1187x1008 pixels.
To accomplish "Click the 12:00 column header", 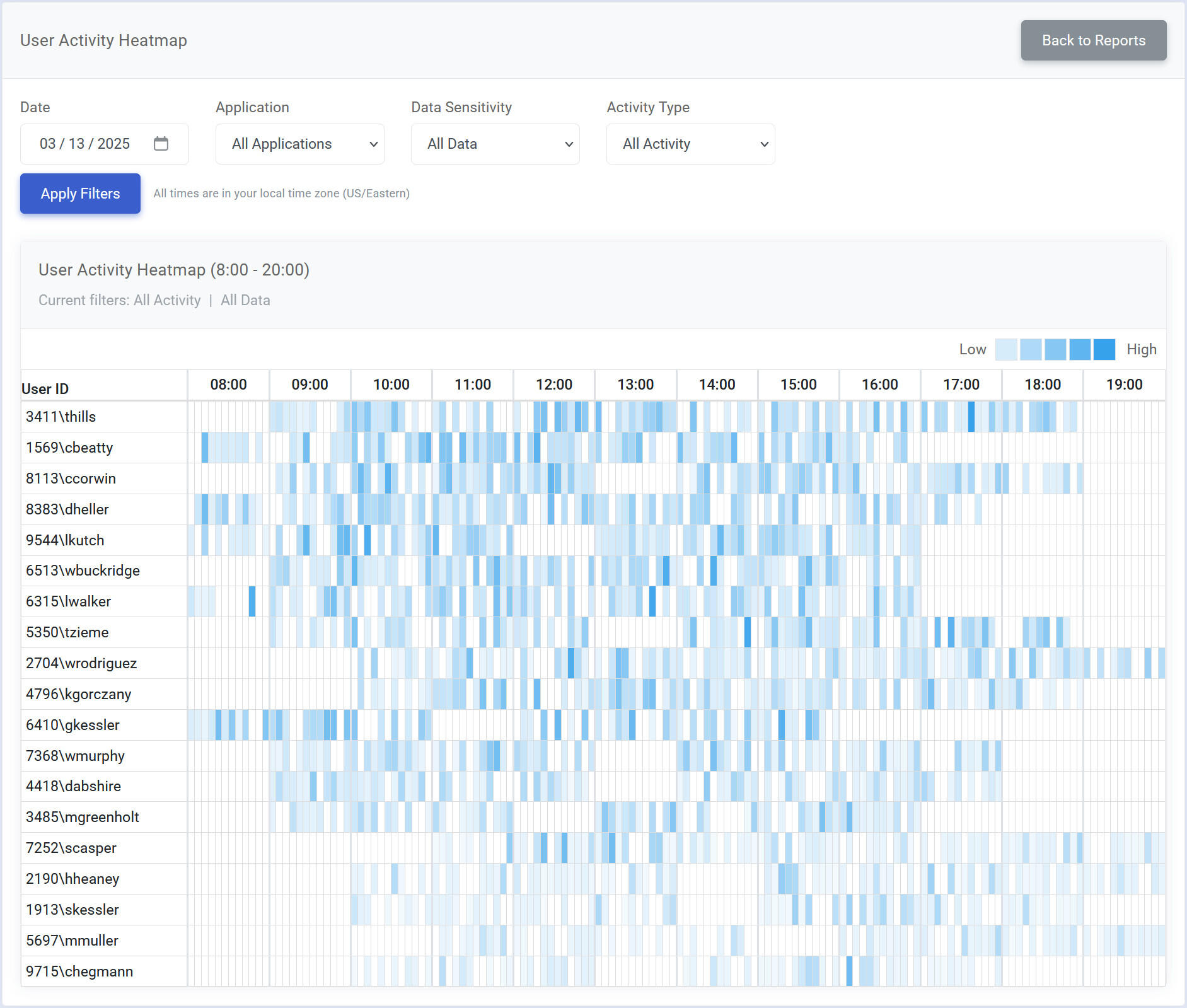I will click(x=554, y=385).
